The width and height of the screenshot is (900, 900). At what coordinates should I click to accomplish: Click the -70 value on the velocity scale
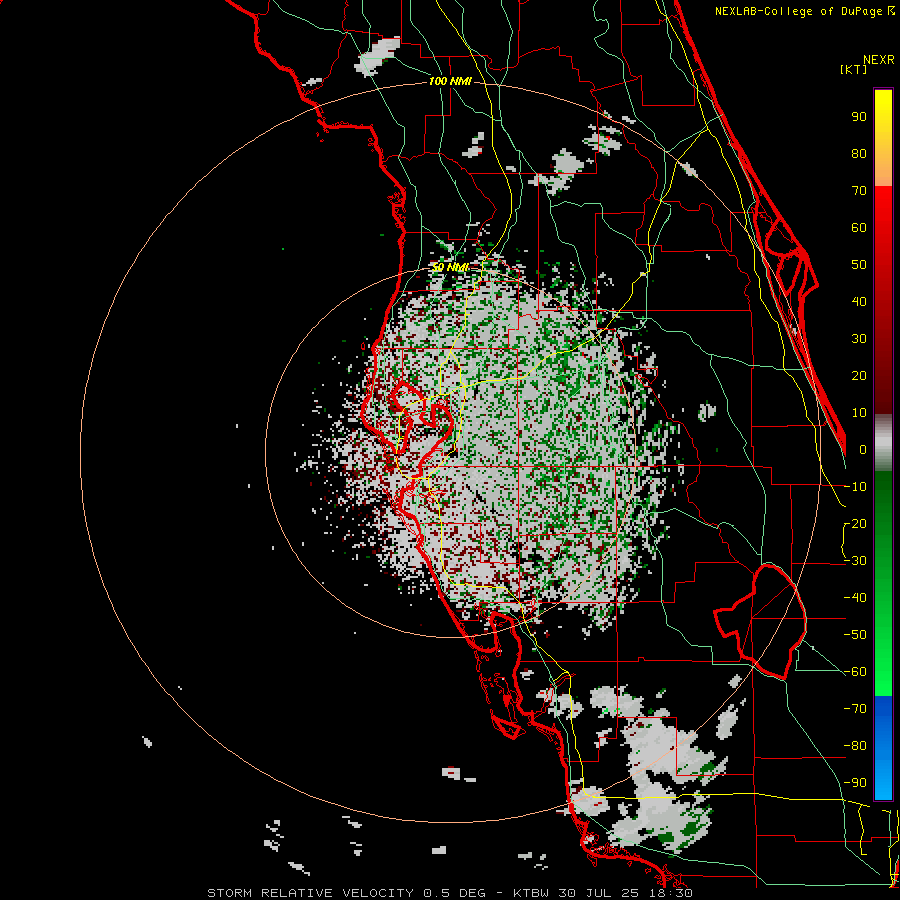point(855,709)
